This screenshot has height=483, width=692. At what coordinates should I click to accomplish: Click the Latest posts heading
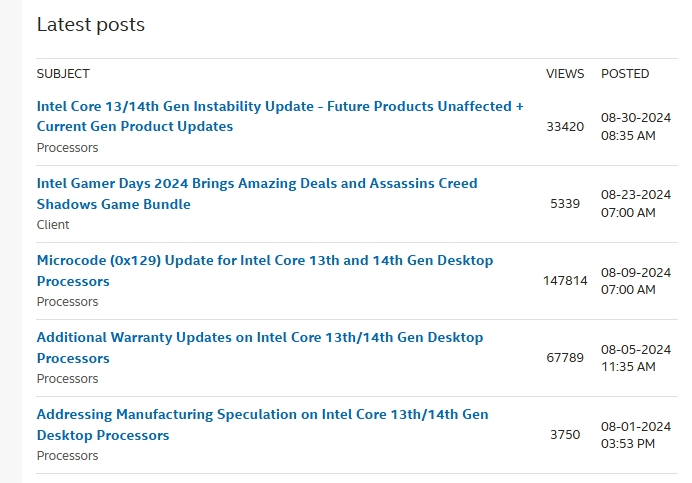[x=91, y=25]
